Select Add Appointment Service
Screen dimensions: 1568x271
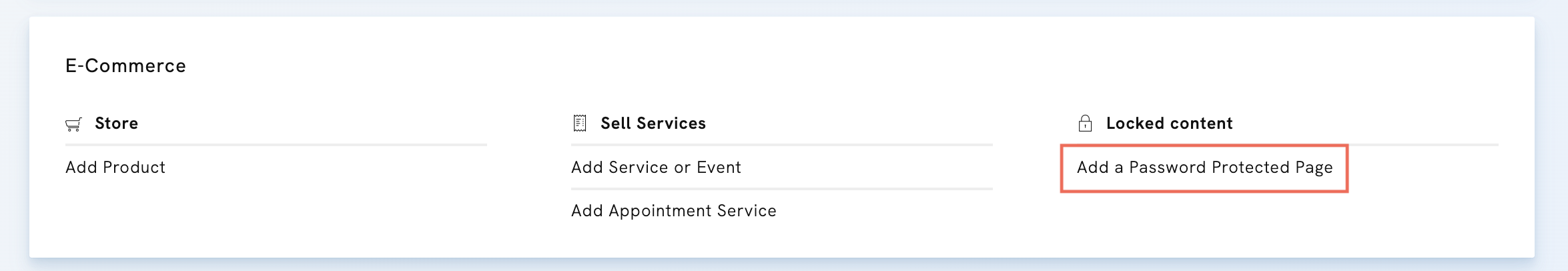point(673,211)
